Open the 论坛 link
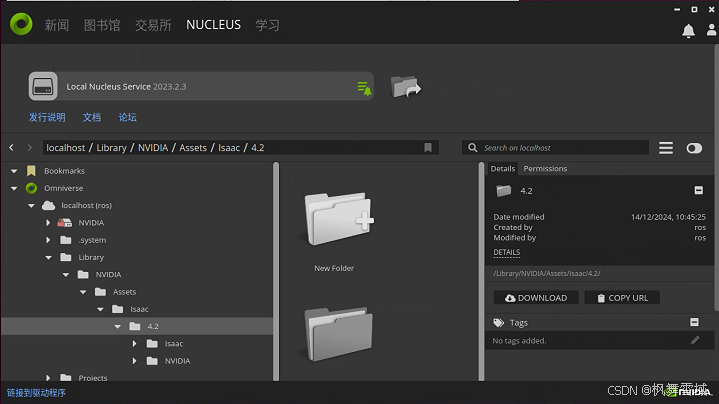This screenshot has height=404, width=719. [127, 117]
